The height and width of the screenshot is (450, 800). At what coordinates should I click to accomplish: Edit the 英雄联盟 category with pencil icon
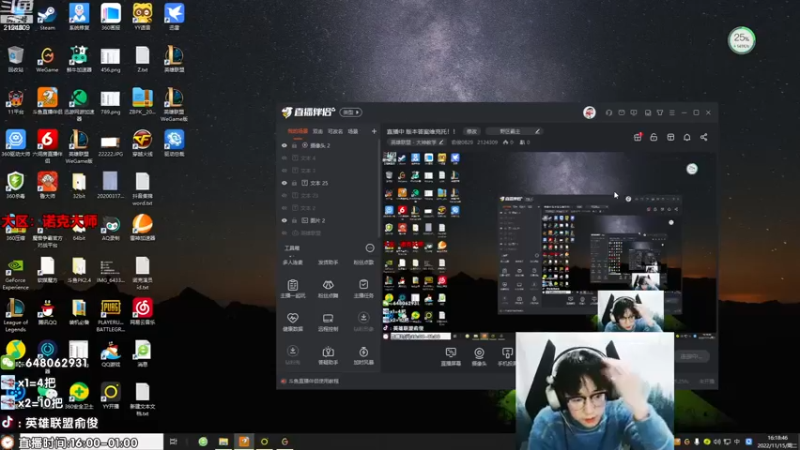(441, 142)
